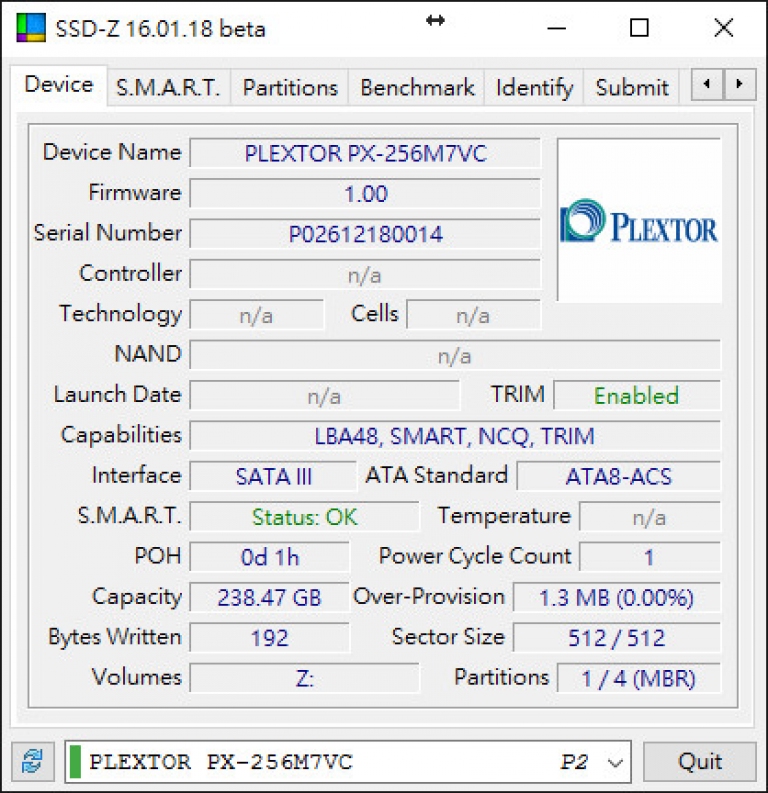The height and width of the screenshot is (793, 768).
Task: Click the Cells n/a field
Action: click(x=474, y=315)
